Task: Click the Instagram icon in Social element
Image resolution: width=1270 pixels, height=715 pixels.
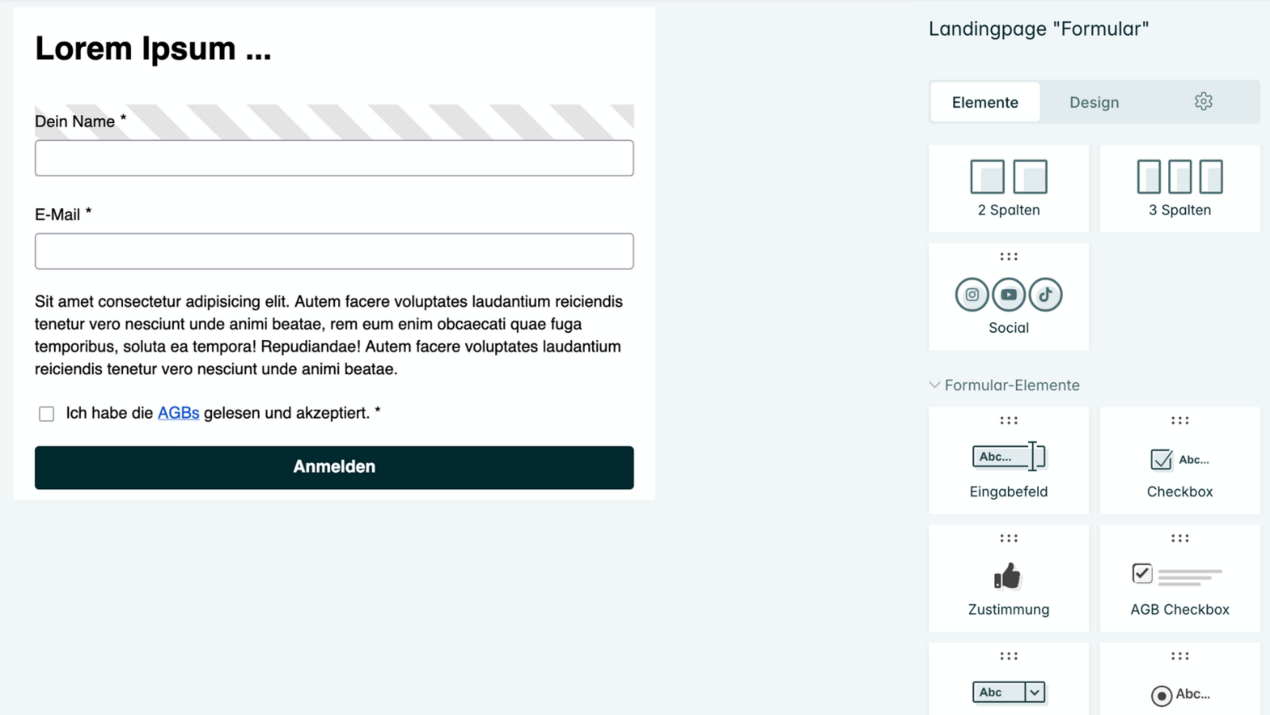Action: (x=972, y=295)
